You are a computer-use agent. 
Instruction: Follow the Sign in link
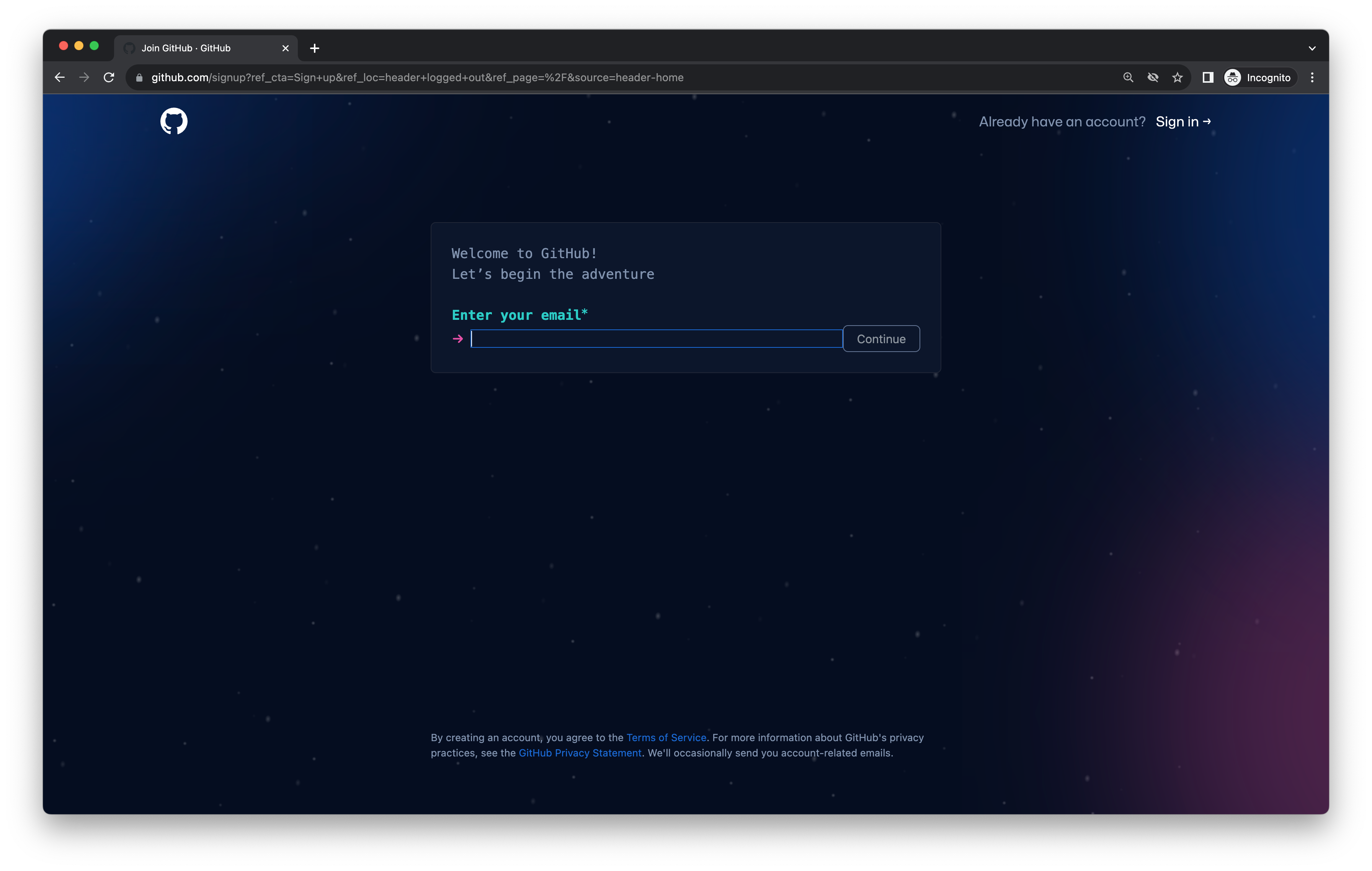click(1183, 121)
